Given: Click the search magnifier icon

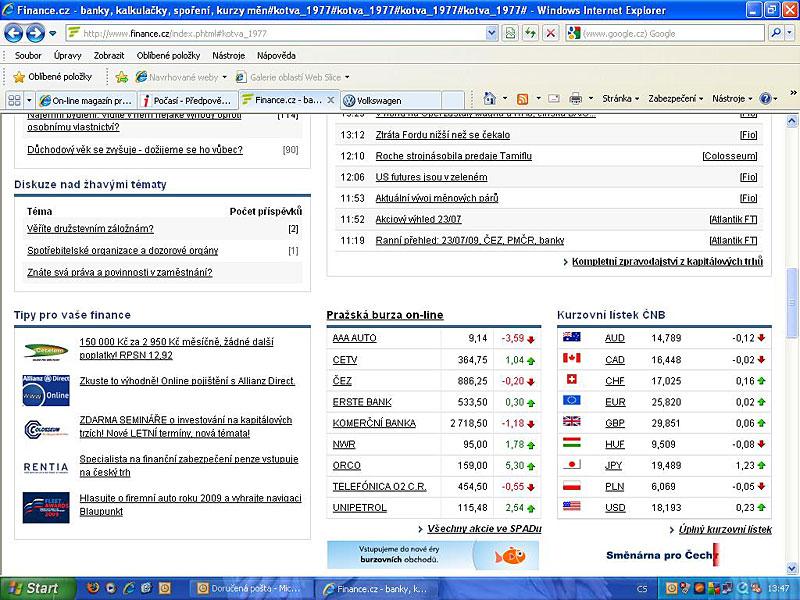Looking at the screenshot, I should pyautogui.click(x=776, y=34).
